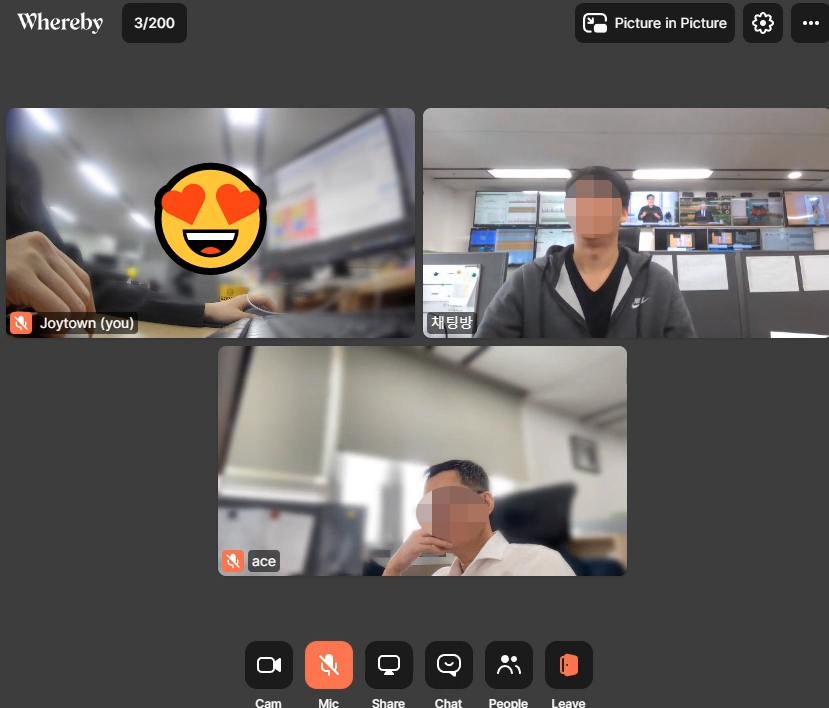
Task: Start screen sharing with the Share icon
Action: (x=388, y=665)
